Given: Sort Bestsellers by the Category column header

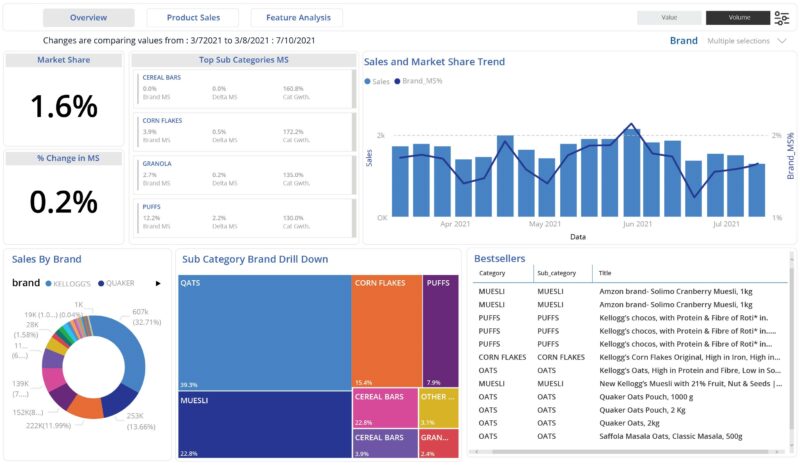Looking at the screenshot, I should pyautogui.click(x=492, y=272).
